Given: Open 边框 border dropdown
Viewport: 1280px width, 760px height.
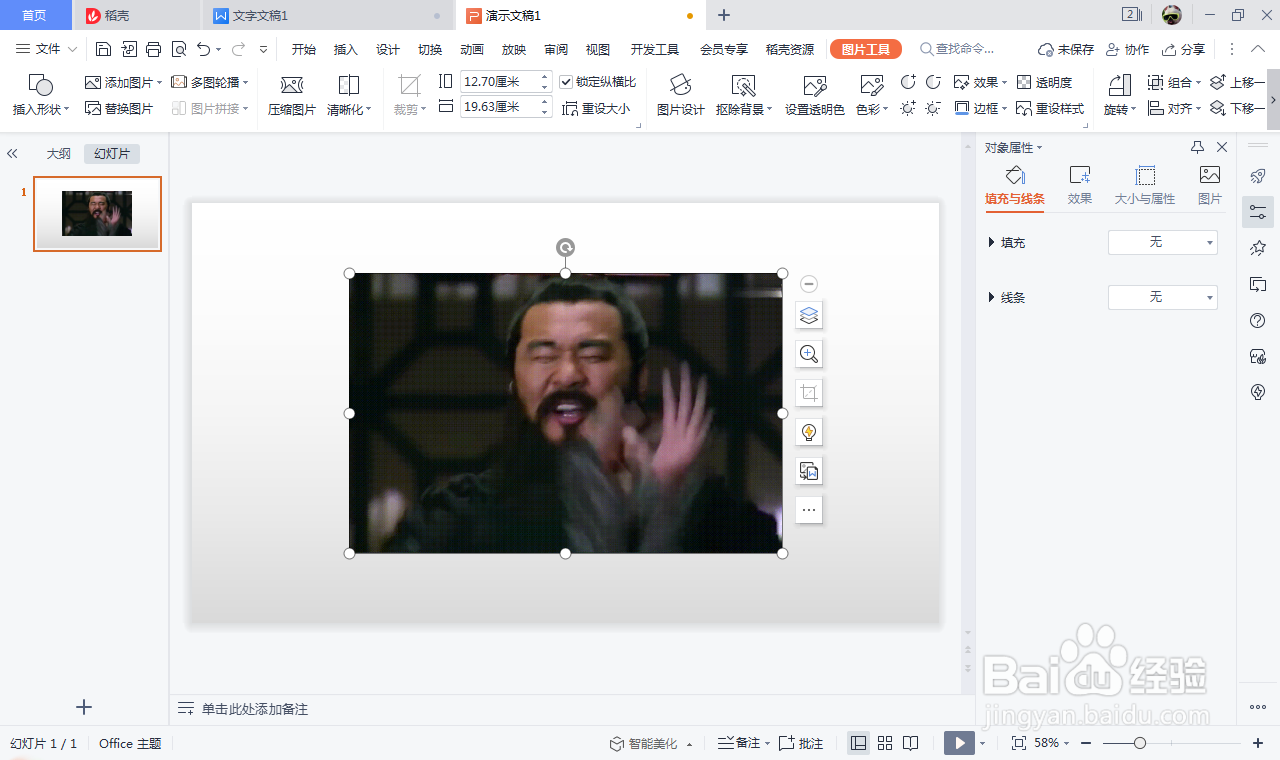Looking at the screenshot, I should [x=980, y=108].
